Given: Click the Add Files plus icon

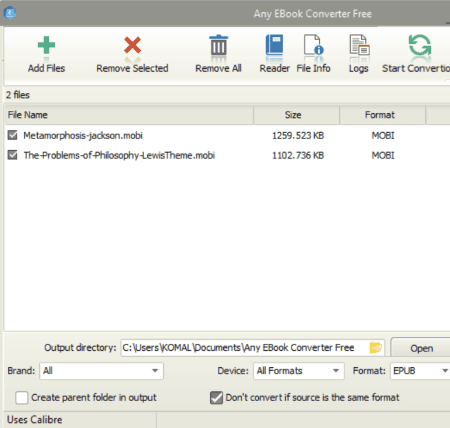Looking at the screenshot, I should (x=46, y=45).
